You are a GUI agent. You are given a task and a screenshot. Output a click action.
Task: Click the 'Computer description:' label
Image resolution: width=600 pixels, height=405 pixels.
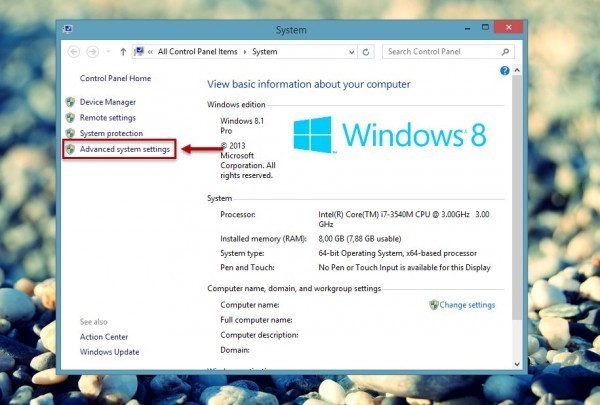[x=259, y=335]
